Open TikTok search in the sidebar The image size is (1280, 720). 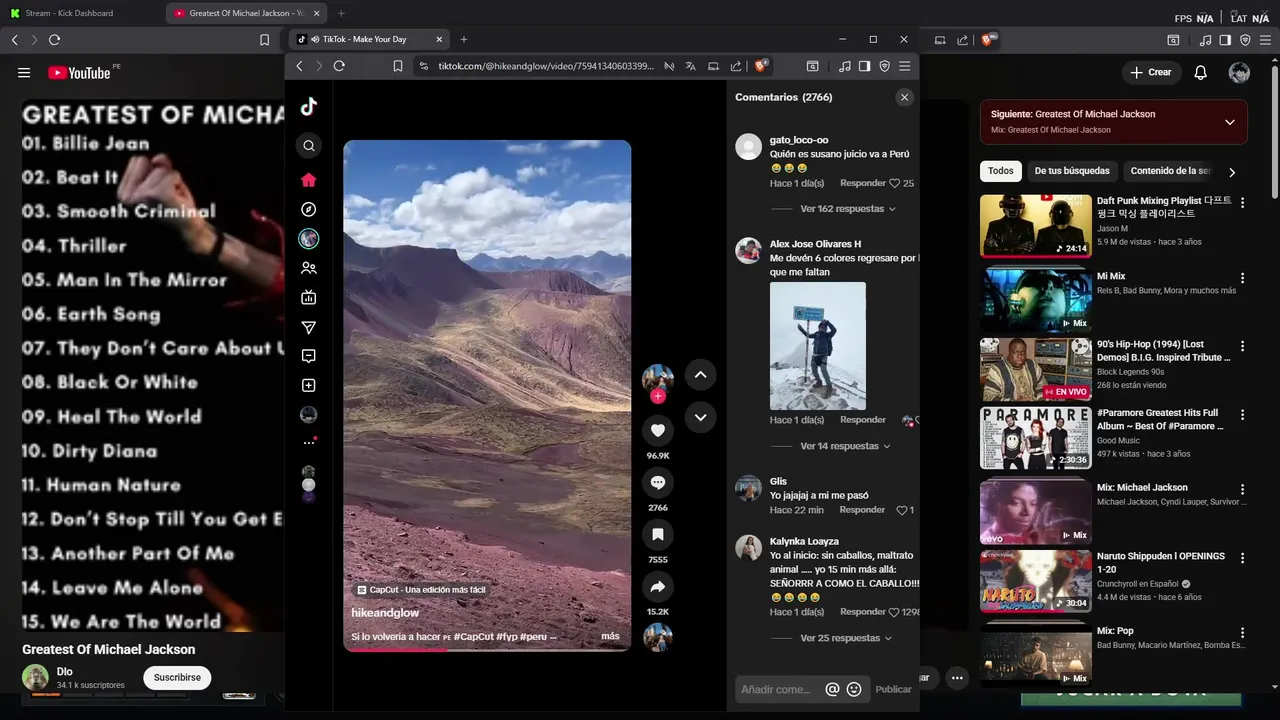309,146
